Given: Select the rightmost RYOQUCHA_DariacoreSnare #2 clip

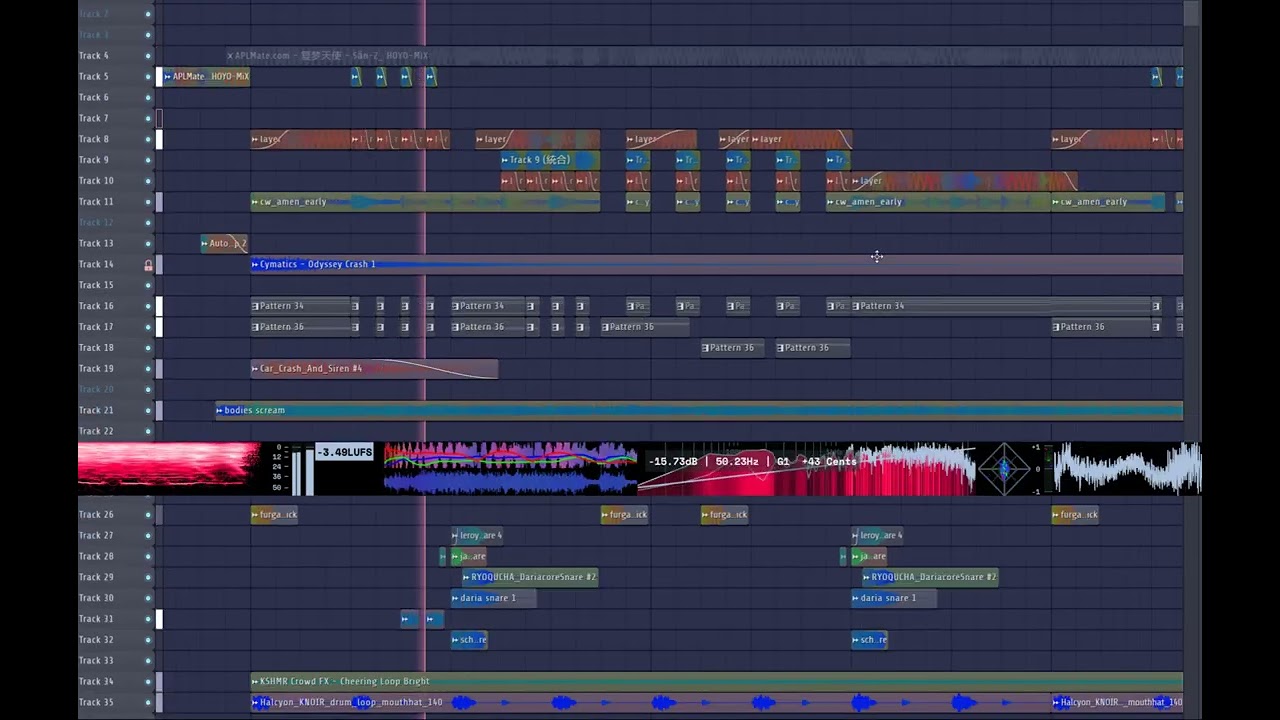Looking at the screenshot, I should (930, 577).
